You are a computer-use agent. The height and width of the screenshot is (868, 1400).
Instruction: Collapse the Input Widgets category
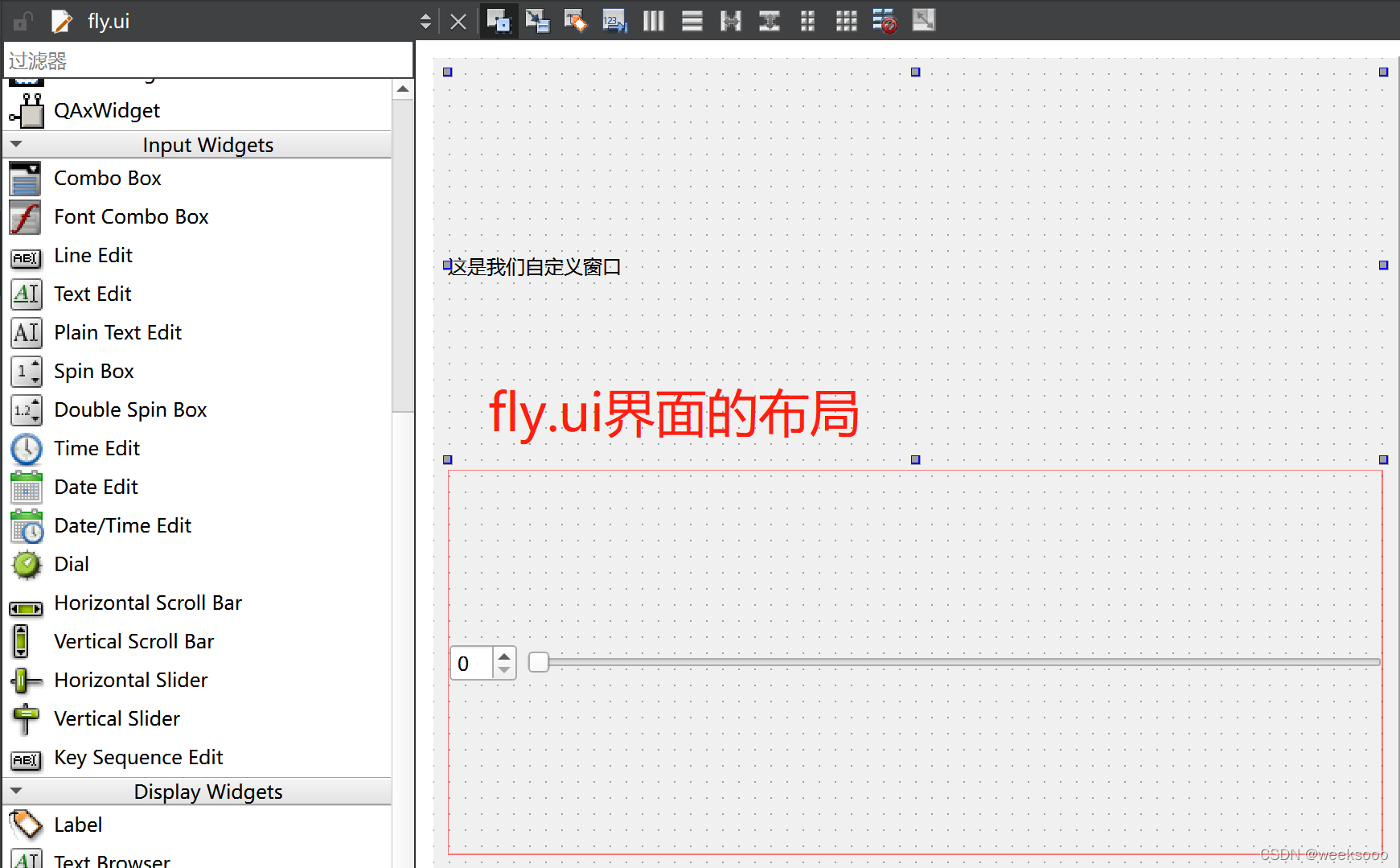tap(17, 144)
